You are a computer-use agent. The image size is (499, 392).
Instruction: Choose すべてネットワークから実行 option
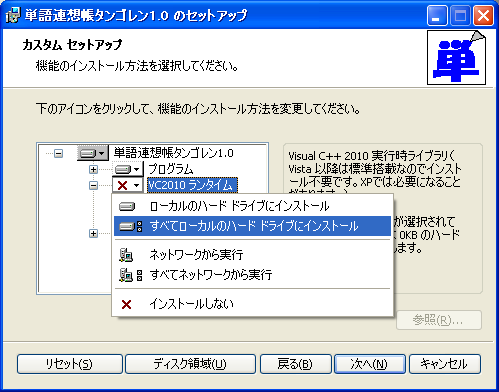tap(252, 275)
